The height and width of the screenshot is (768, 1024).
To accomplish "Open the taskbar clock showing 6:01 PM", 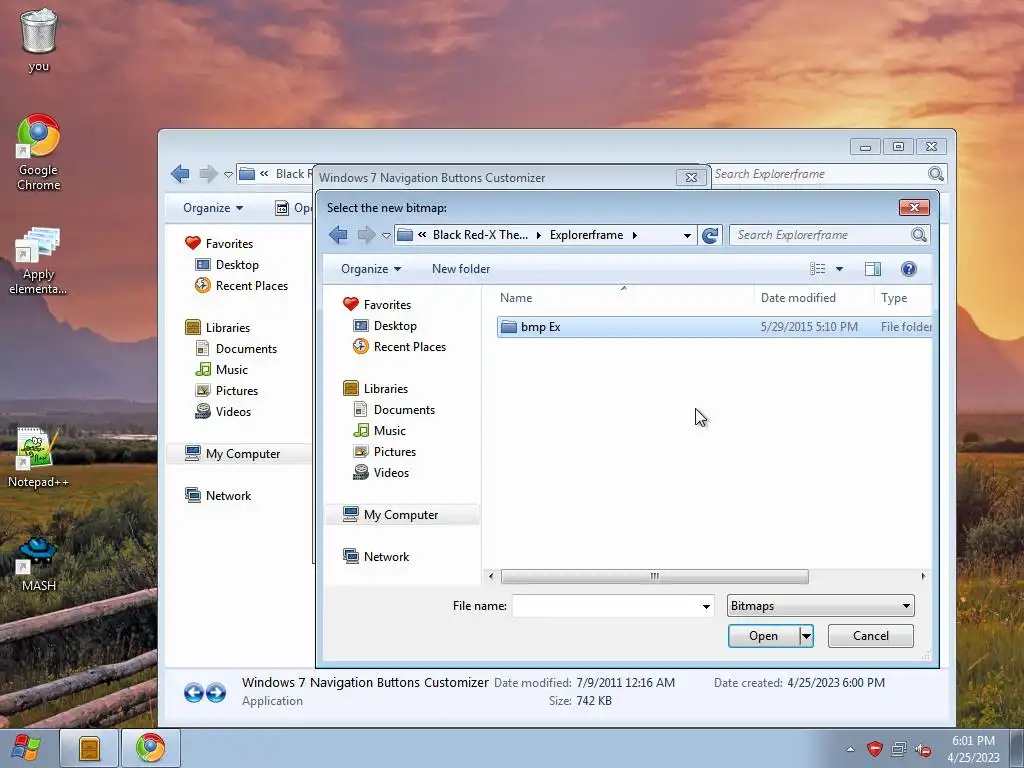I will coord(973,749).
